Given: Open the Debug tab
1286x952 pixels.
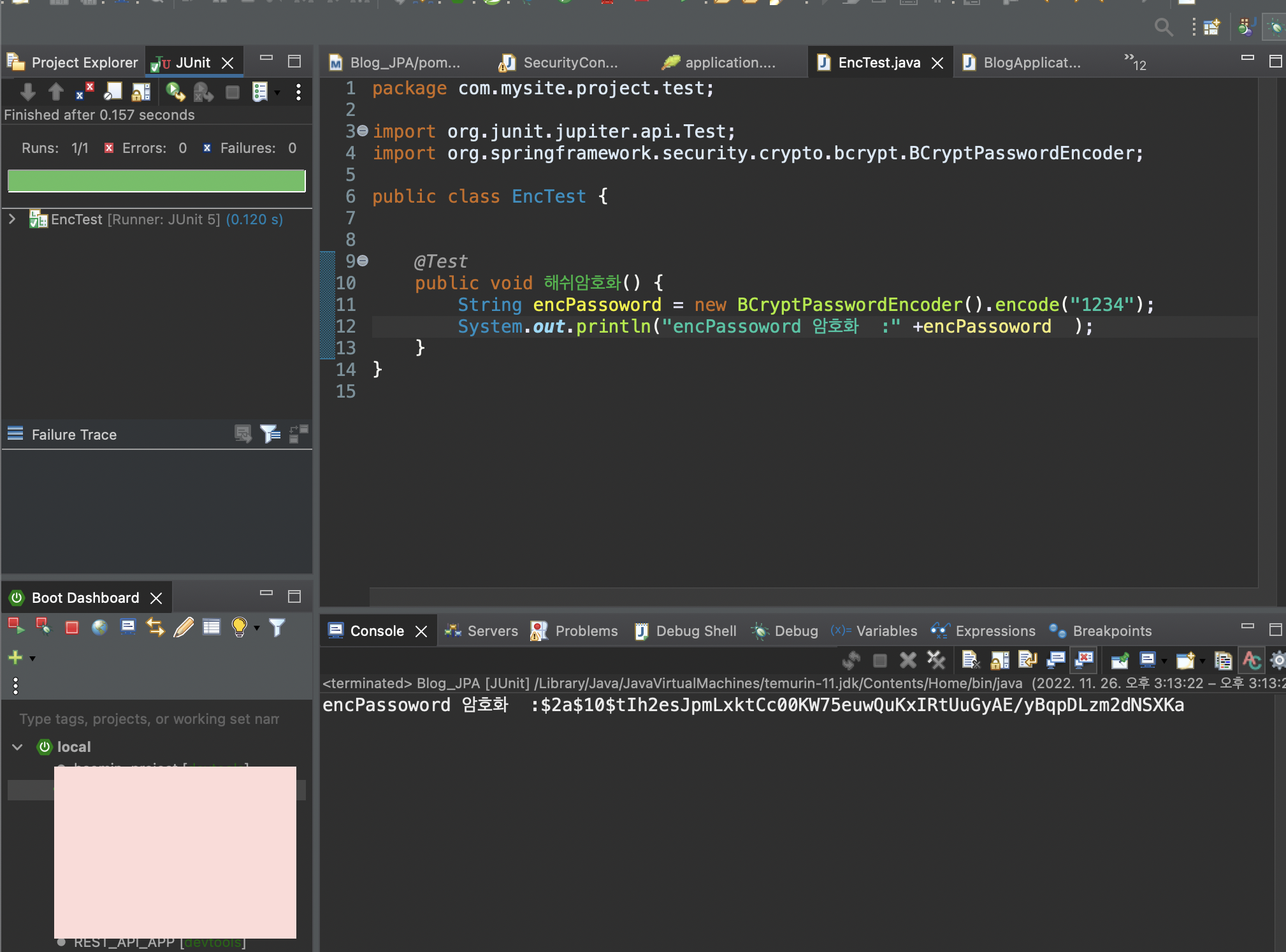Looking at the screenshot, I should (x=785, y=631).
